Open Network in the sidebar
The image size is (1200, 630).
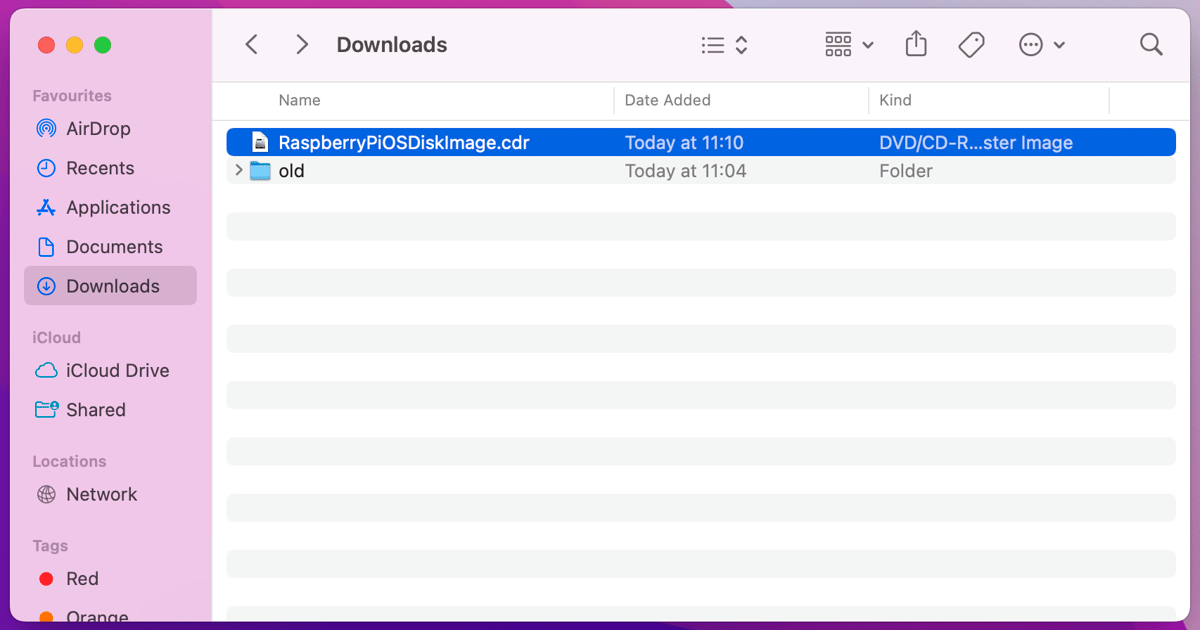(x=110, y=494)
